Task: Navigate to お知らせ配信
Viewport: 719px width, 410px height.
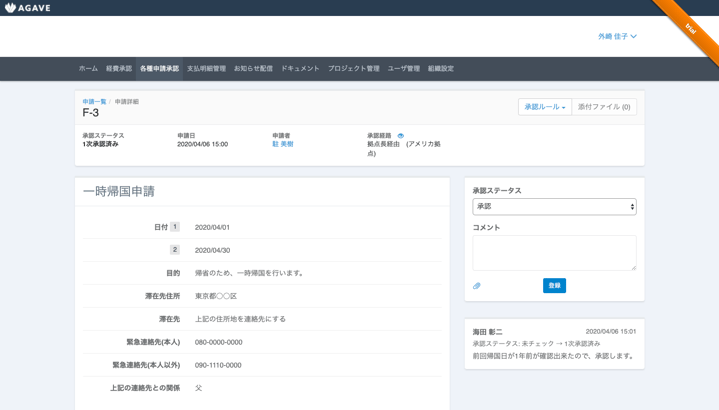Action: click(253, 69)
